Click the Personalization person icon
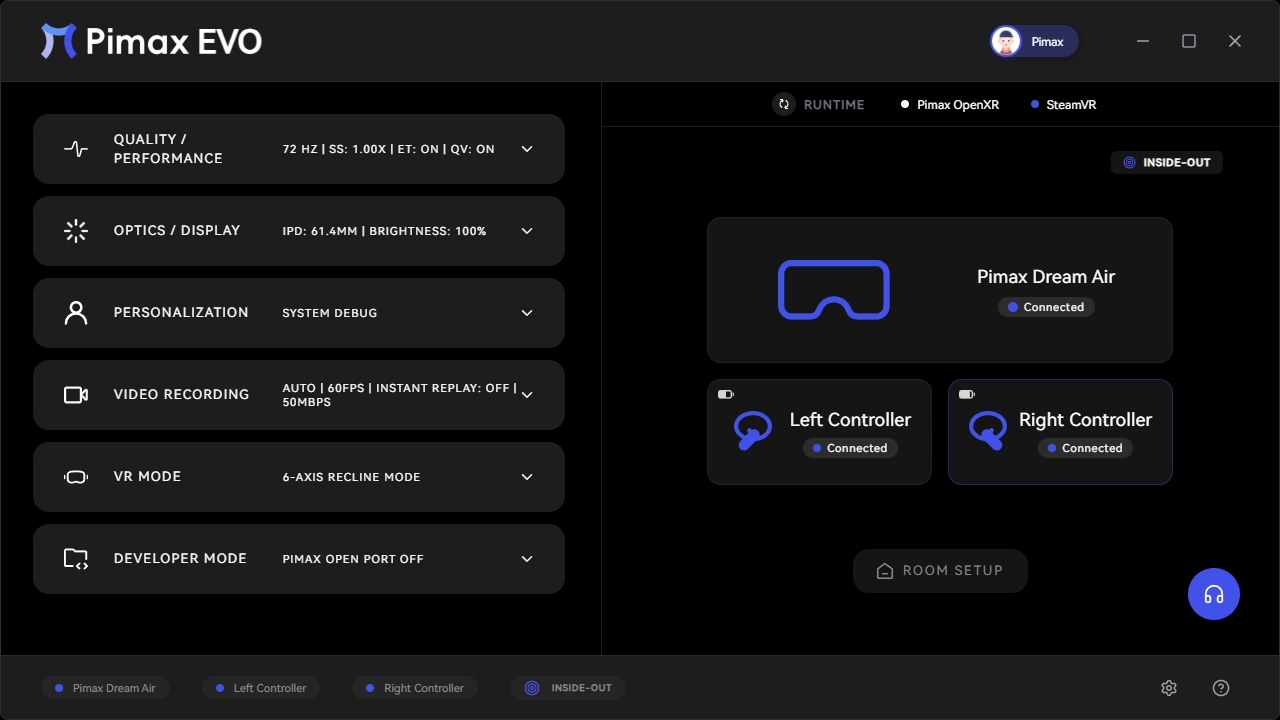 [76, 313]
